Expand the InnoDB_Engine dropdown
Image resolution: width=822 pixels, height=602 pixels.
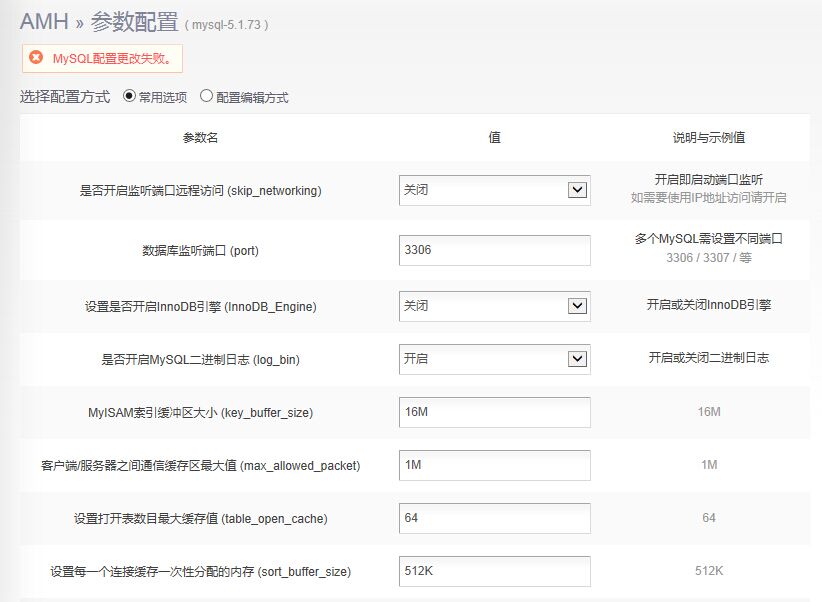pos(494,306)
